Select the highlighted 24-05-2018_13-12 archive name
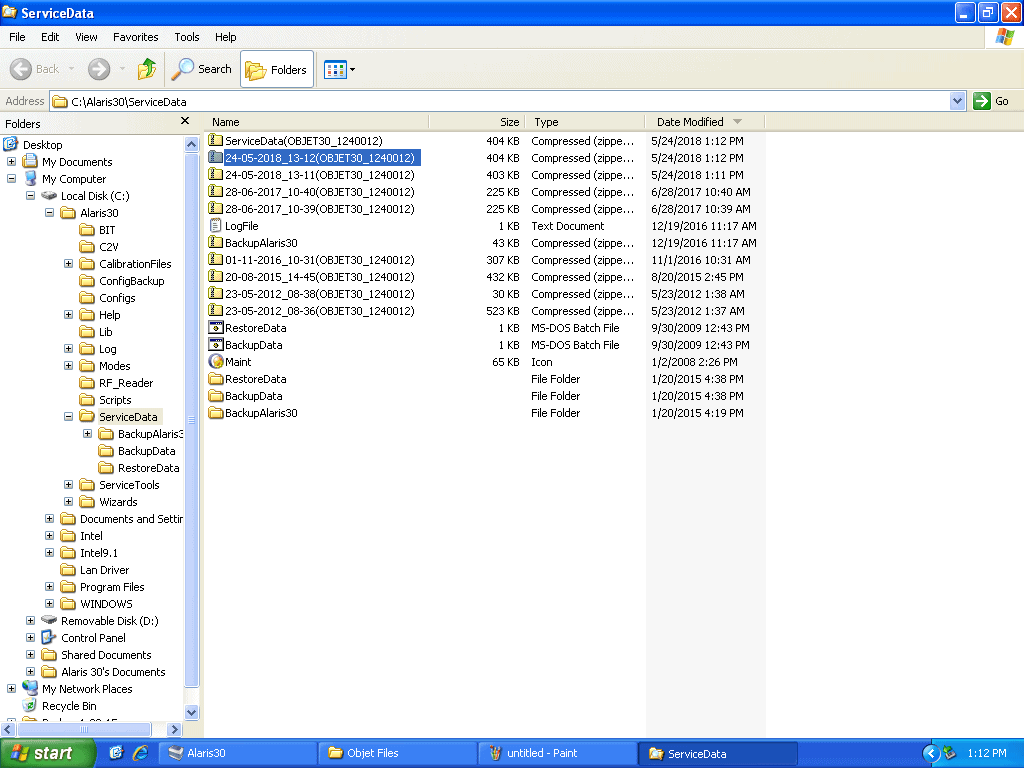Viewport: 1024px width, 768px height. click(x=320, y=157)
